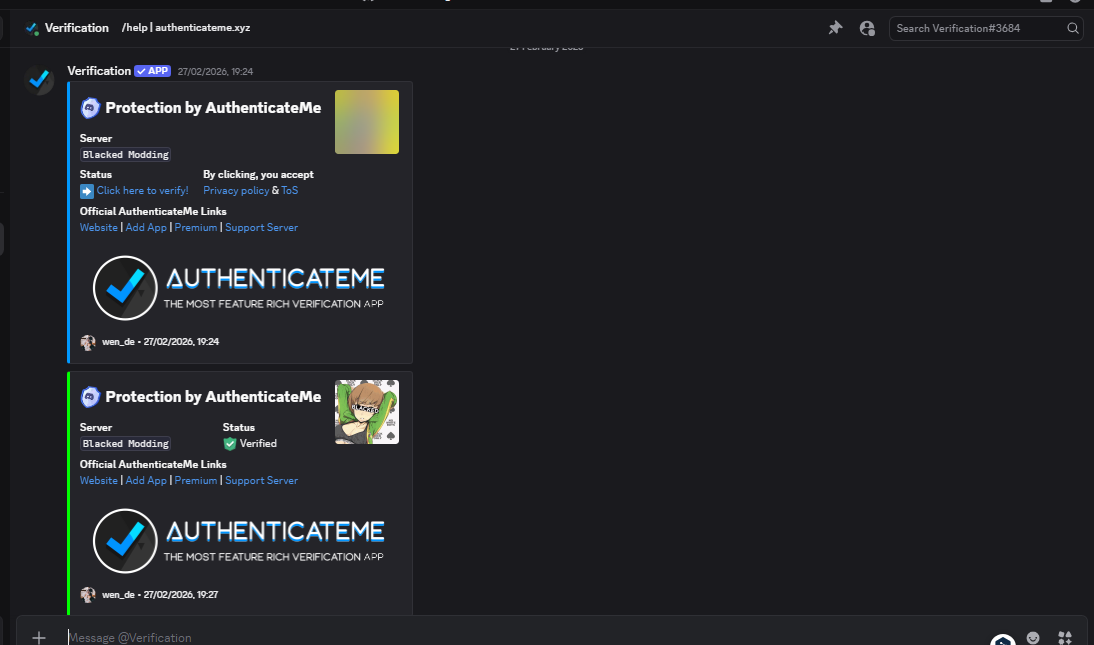Click the 27/02/2026, 19:24 message timestamp
1094x645 pixels.
click(215, 71)
